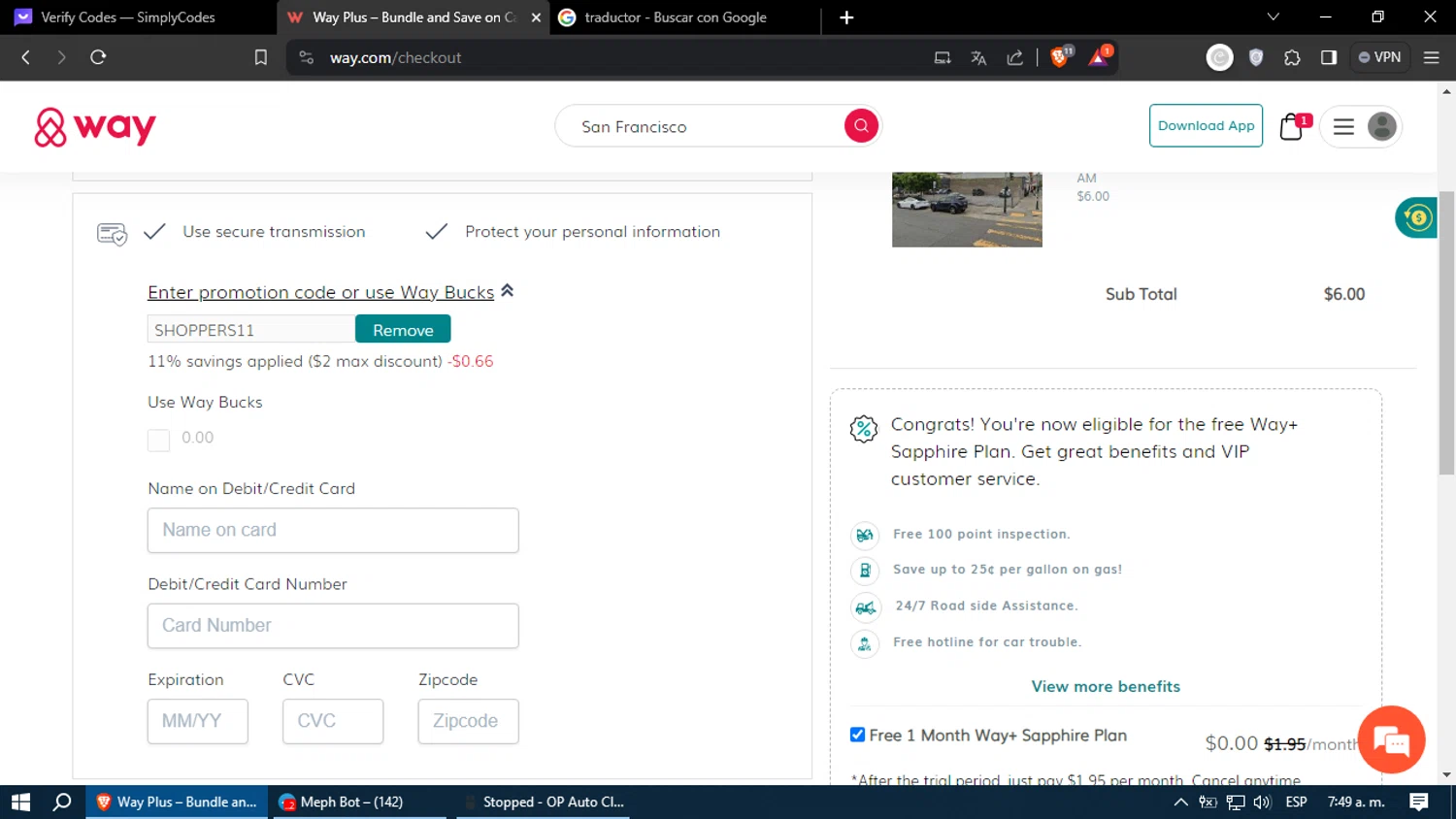Focus the CVC field
The width and height of the screenshot is (1456, 819).
[333, 722]
